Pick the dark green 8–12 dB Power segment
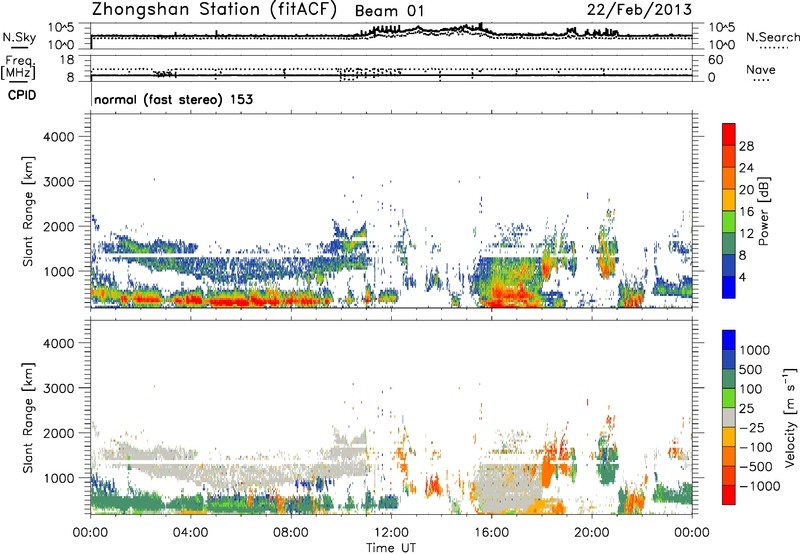Viewport: 800px width, 554px height. [x=729, y=244]
